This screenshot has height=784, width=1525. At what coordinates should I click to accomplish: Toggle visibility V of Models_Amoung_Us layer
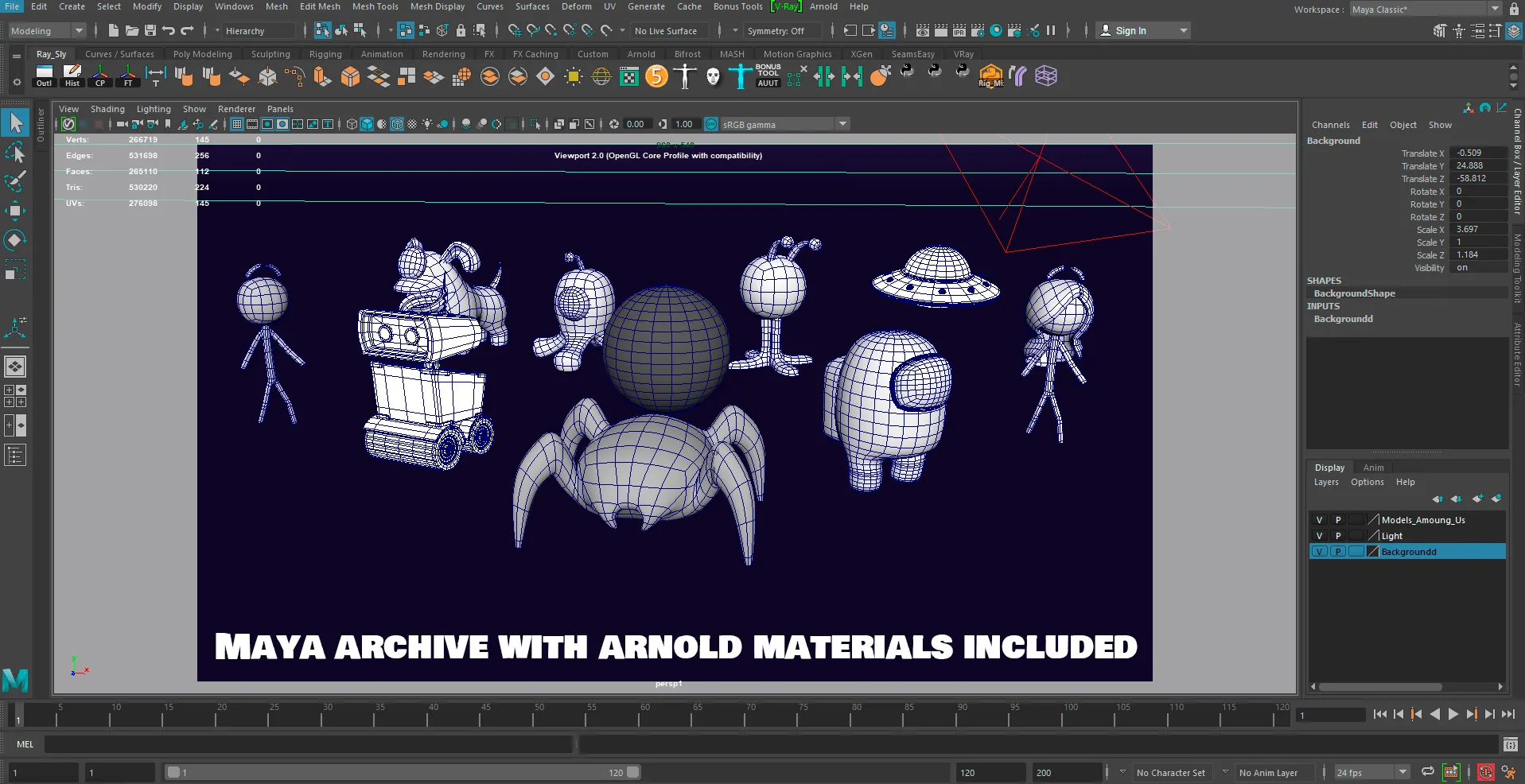[x=1319, y=520]
